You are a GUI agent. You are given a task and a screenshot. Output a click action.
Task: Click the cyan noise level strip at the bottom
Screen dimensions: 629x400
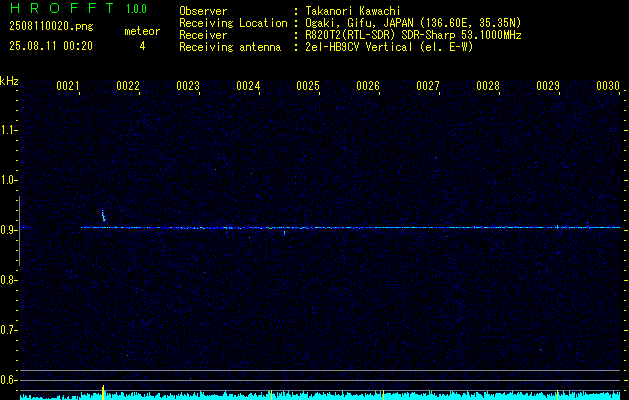click(320, 396)
